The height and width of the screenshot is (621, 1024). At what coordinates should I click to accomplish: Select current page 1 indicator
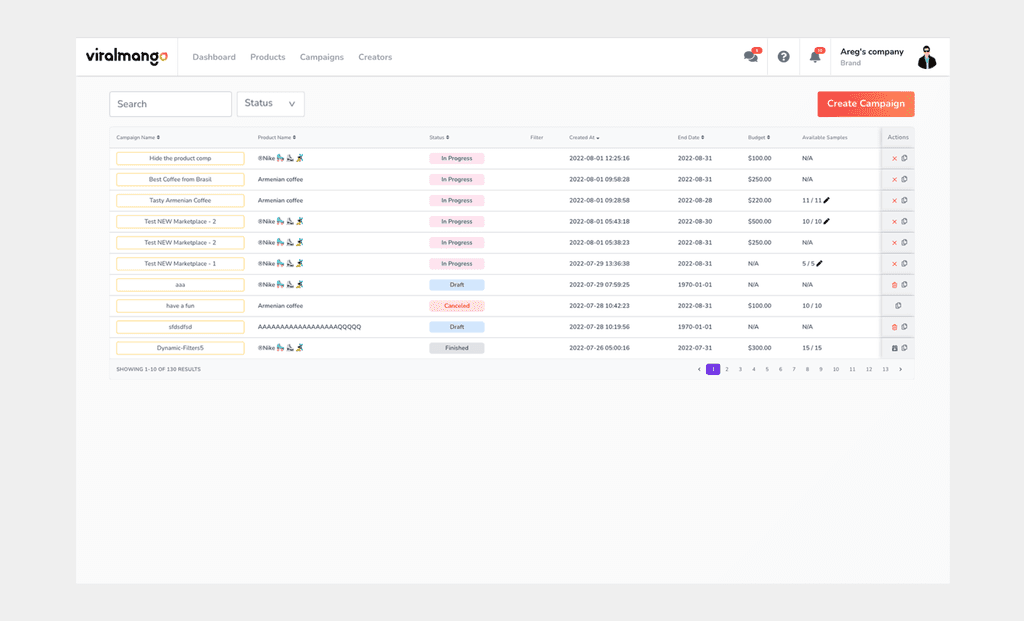713,370
